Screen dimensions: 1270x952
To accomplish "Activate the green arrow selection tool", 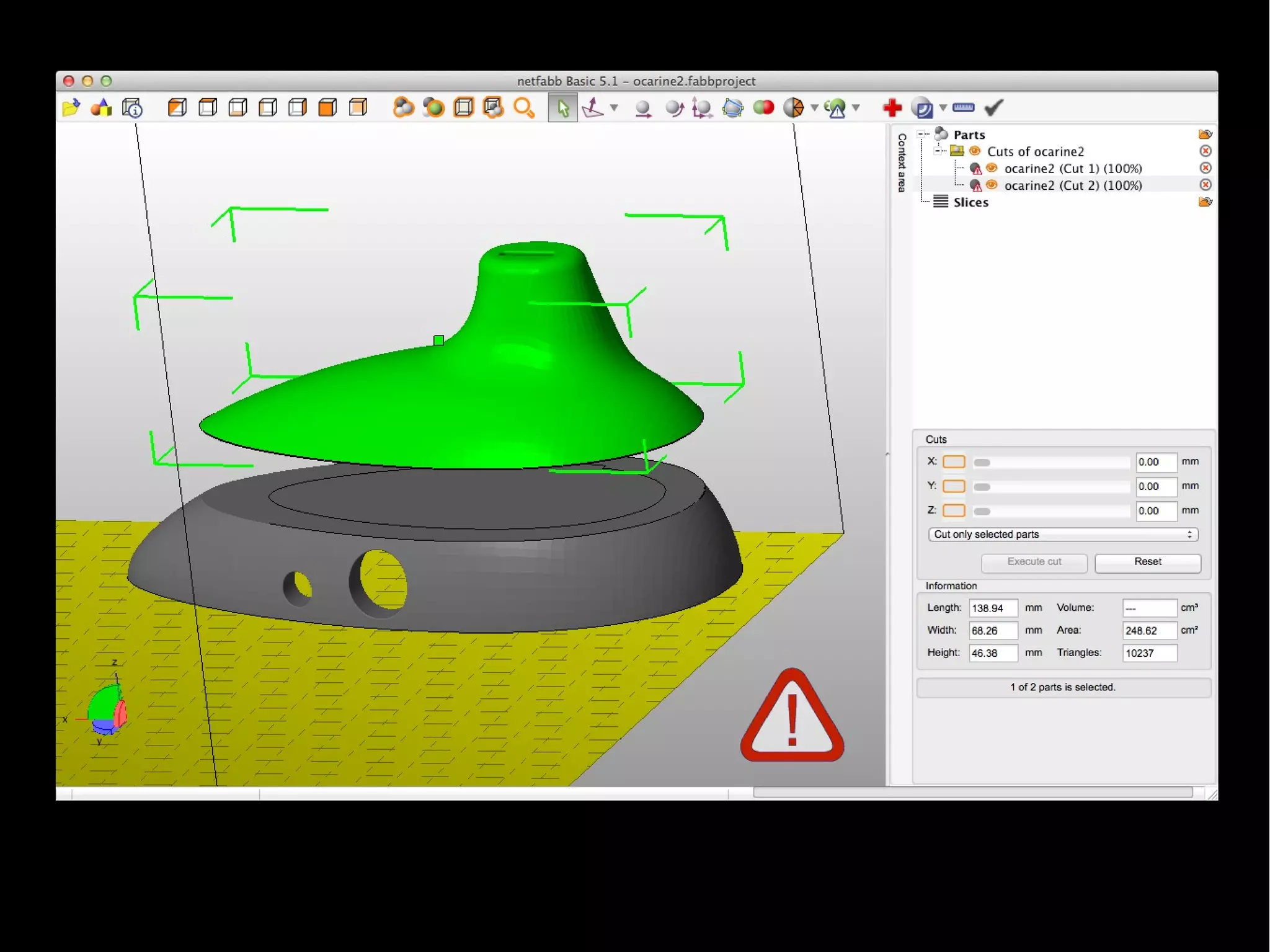I will pos(562,108).
